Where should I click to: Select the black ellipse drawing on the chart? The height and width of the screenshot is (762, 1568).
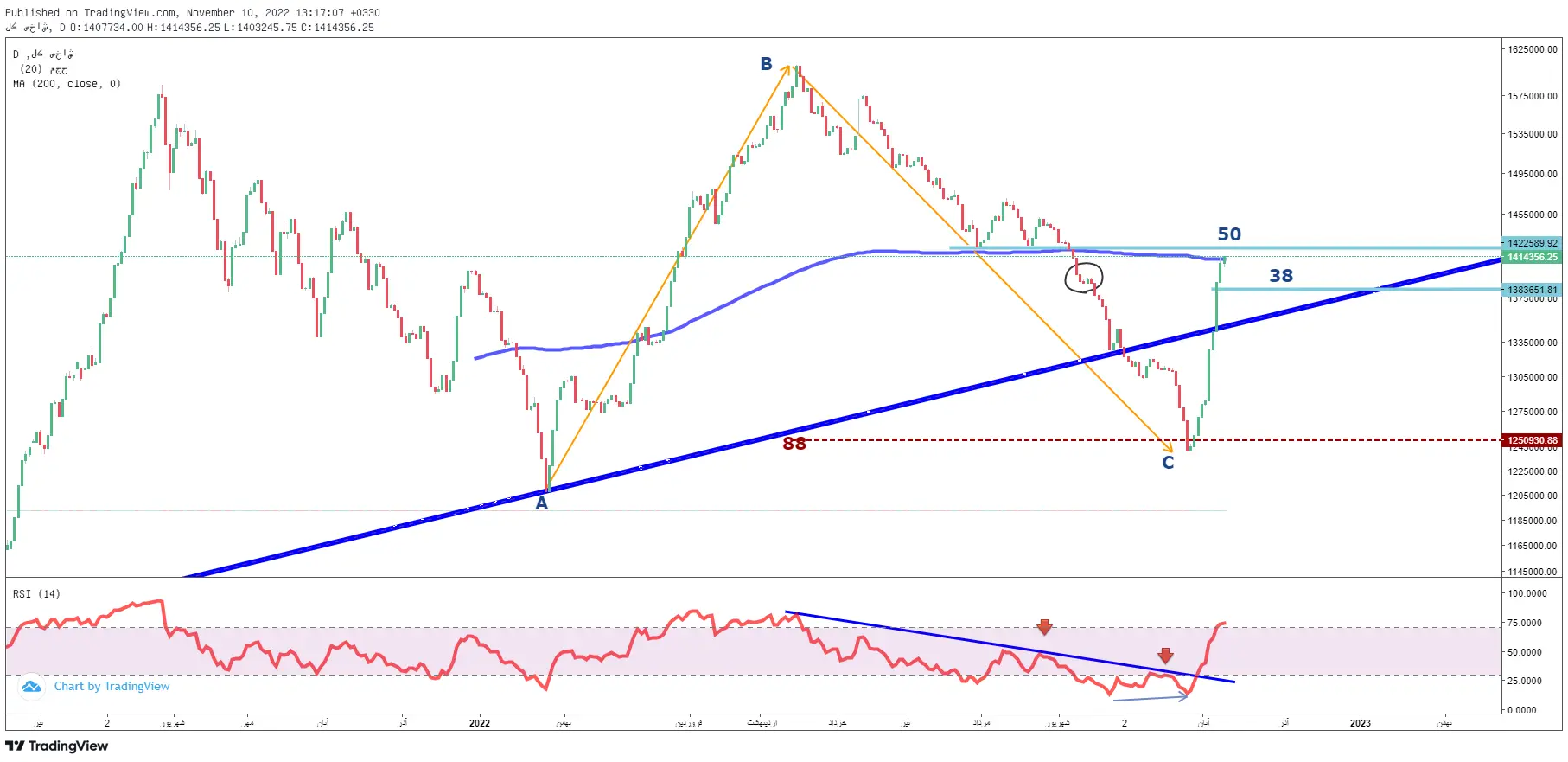click(1083, 278)
